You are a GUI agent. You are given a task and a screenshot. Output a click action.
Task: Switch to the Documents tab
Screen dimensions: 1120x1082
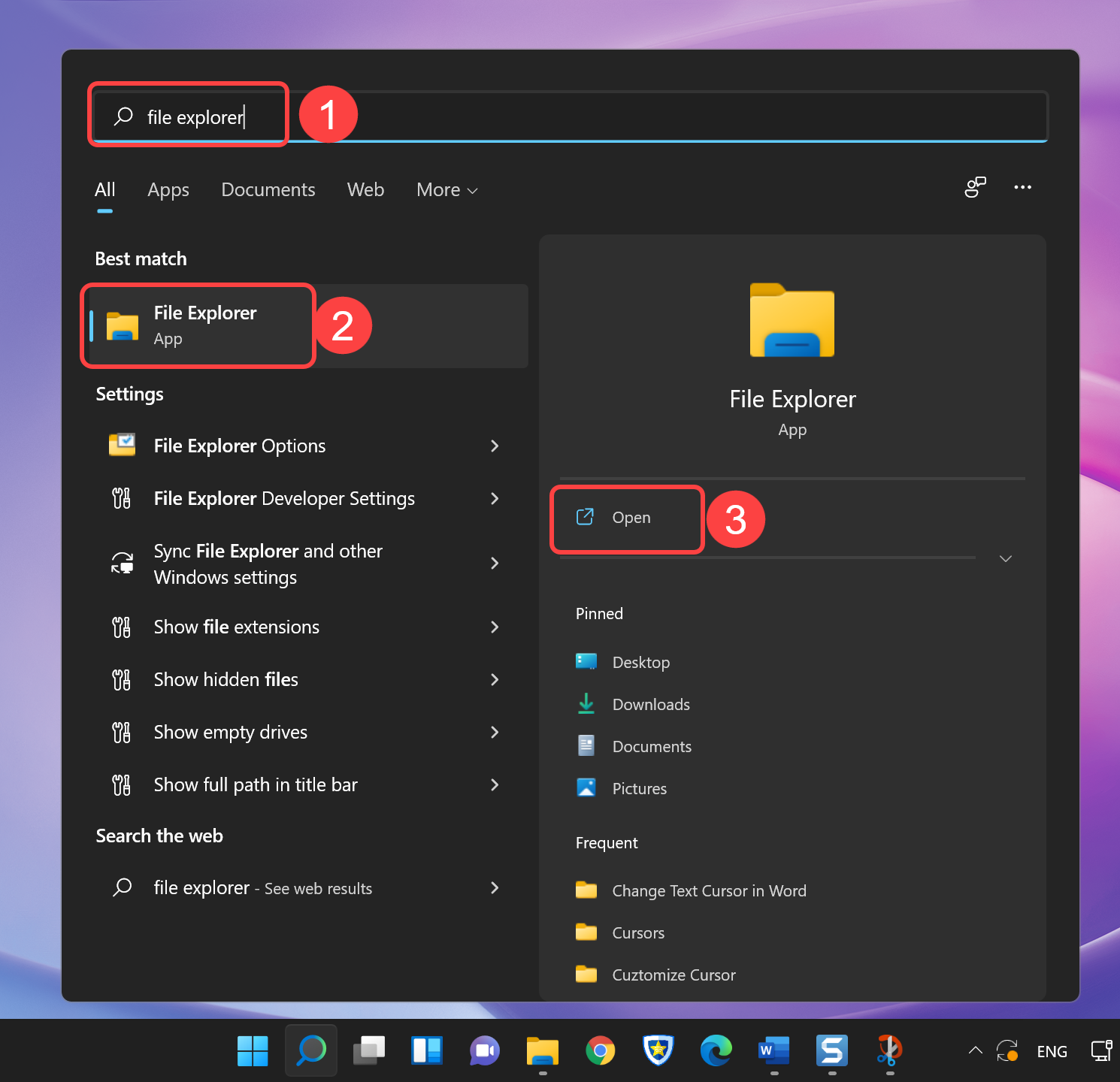(268, 190)
